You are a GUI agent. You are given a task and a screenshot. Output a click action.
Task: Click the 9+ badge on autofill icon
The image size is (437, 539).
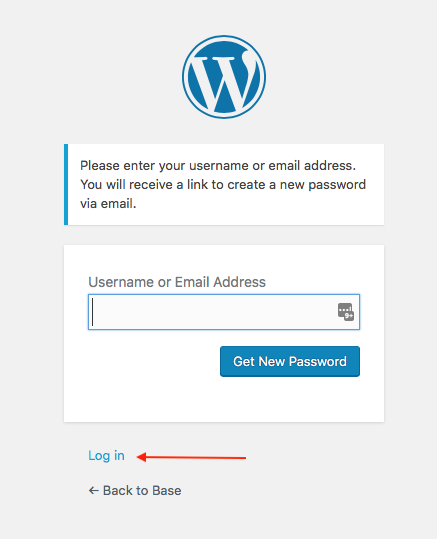[x=349, y=316]
